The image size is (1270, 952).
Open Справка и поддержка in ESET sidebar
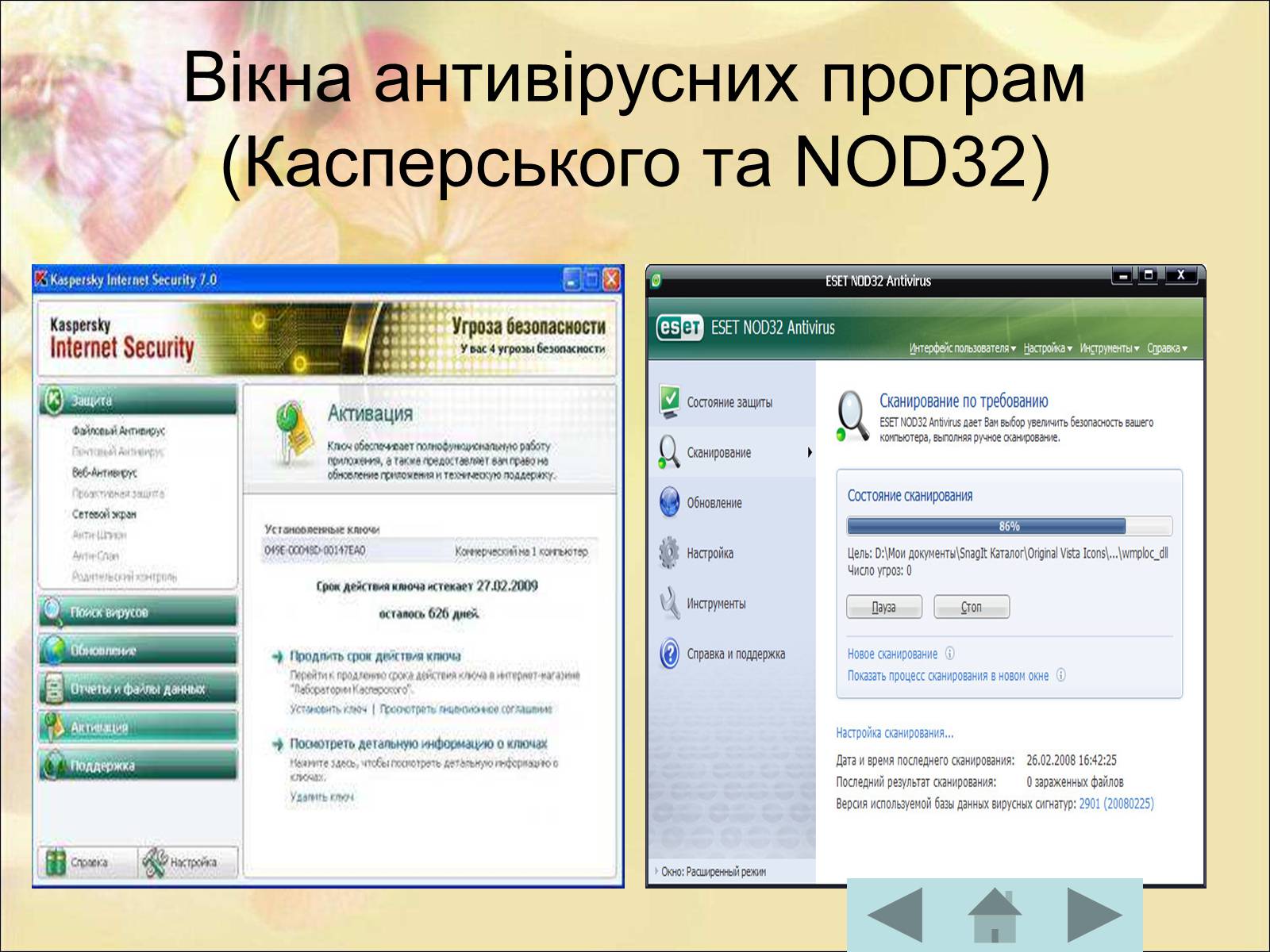(732, 654)
